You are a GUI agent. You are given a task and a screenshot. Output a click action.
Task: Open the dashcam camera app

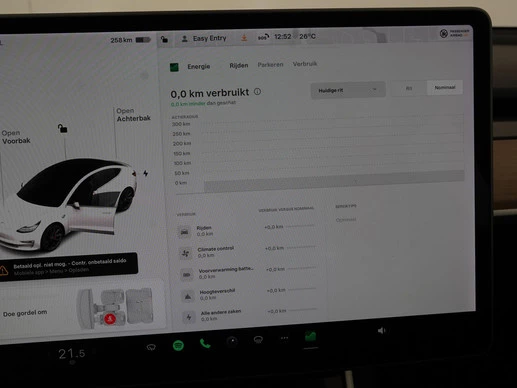pyautogui.click(x=232, y=341)
